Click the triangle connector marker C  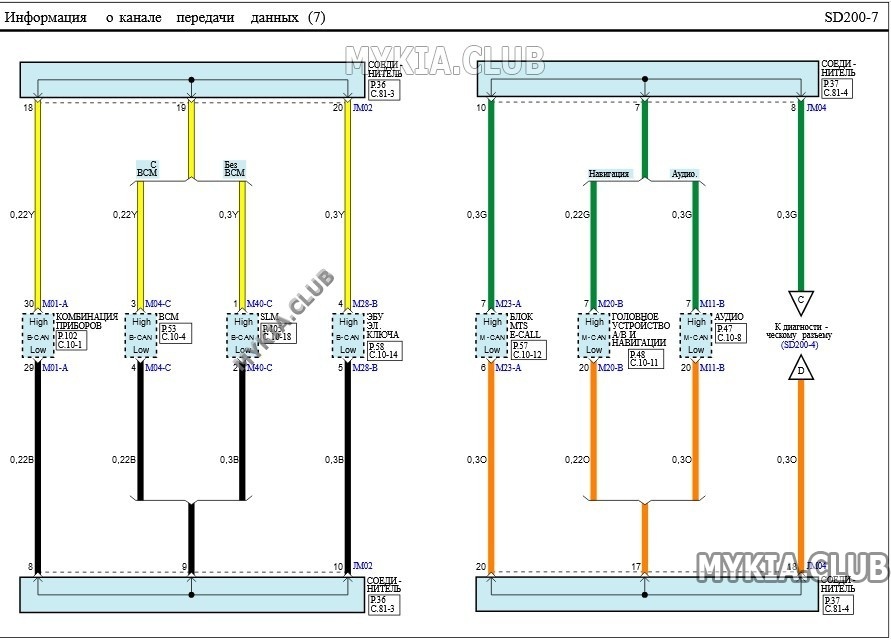pyautogui.click(x=801, y=301)
